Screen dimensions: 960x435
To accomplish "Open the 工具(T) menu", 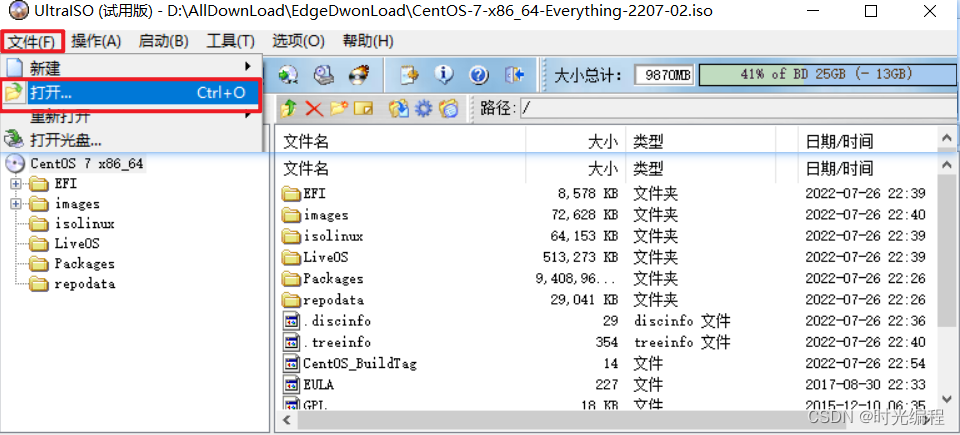I will pyautogui.click(x=231, y=41).
